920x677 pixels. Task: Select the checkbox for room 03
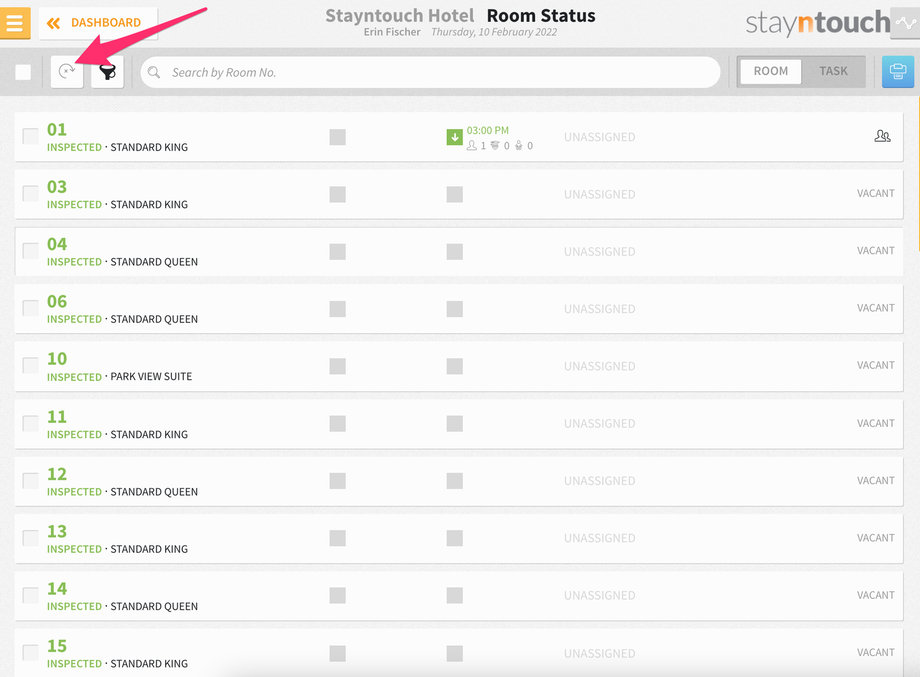(x=31, y=194)
